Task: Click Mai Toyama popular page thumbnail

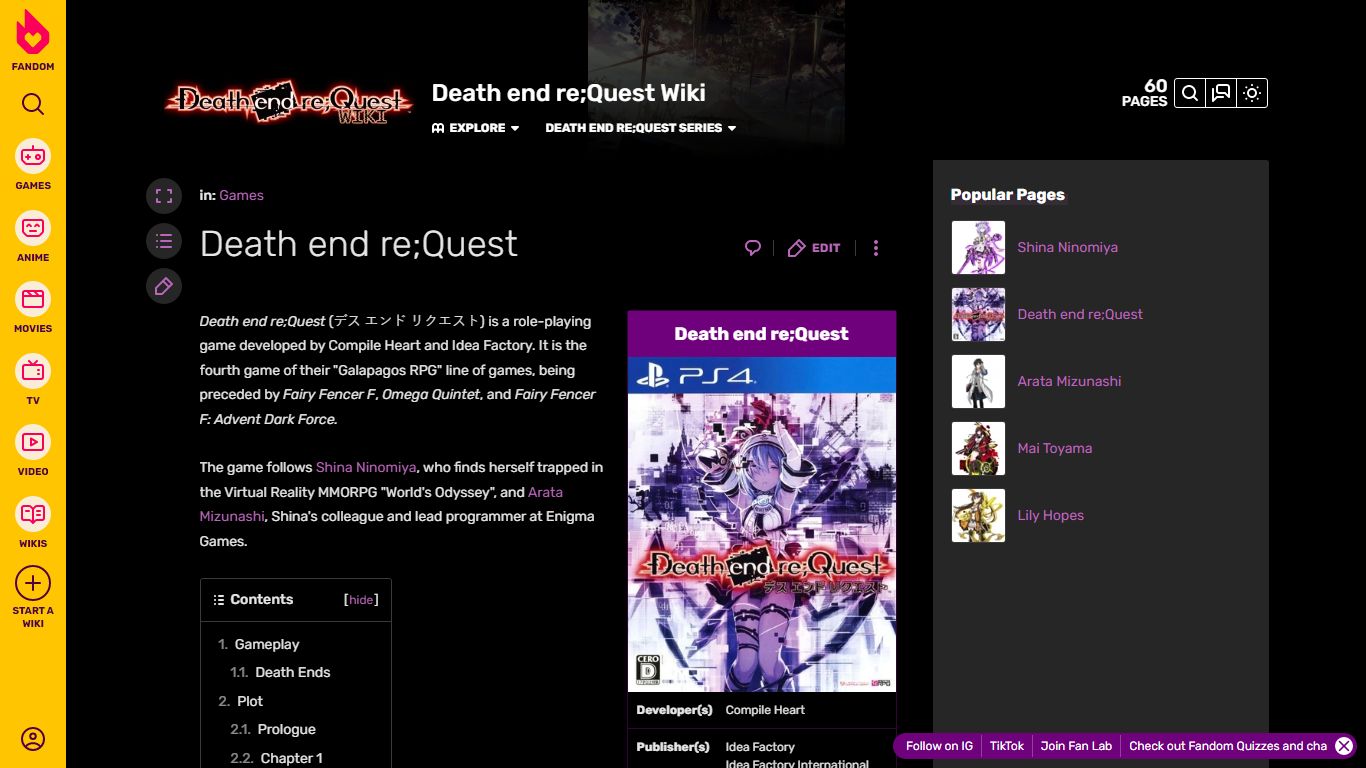Action: [978, 448]
